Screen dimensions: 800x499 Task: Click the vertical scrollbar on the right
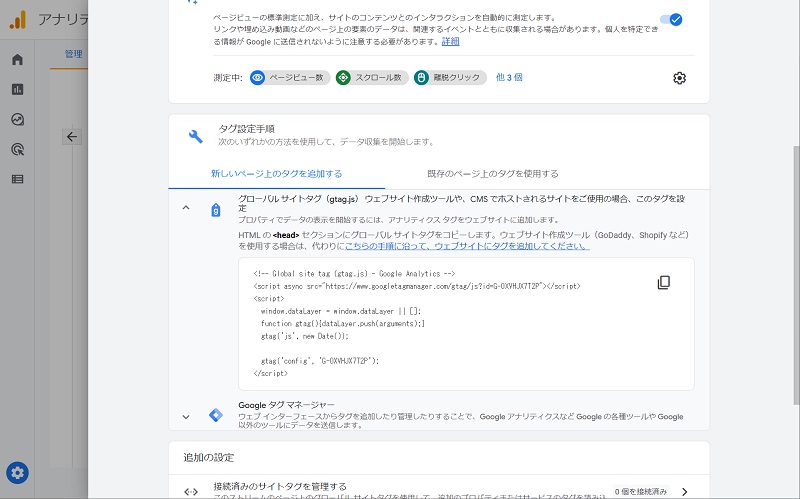pyautogui.click(x=796, y=276)
